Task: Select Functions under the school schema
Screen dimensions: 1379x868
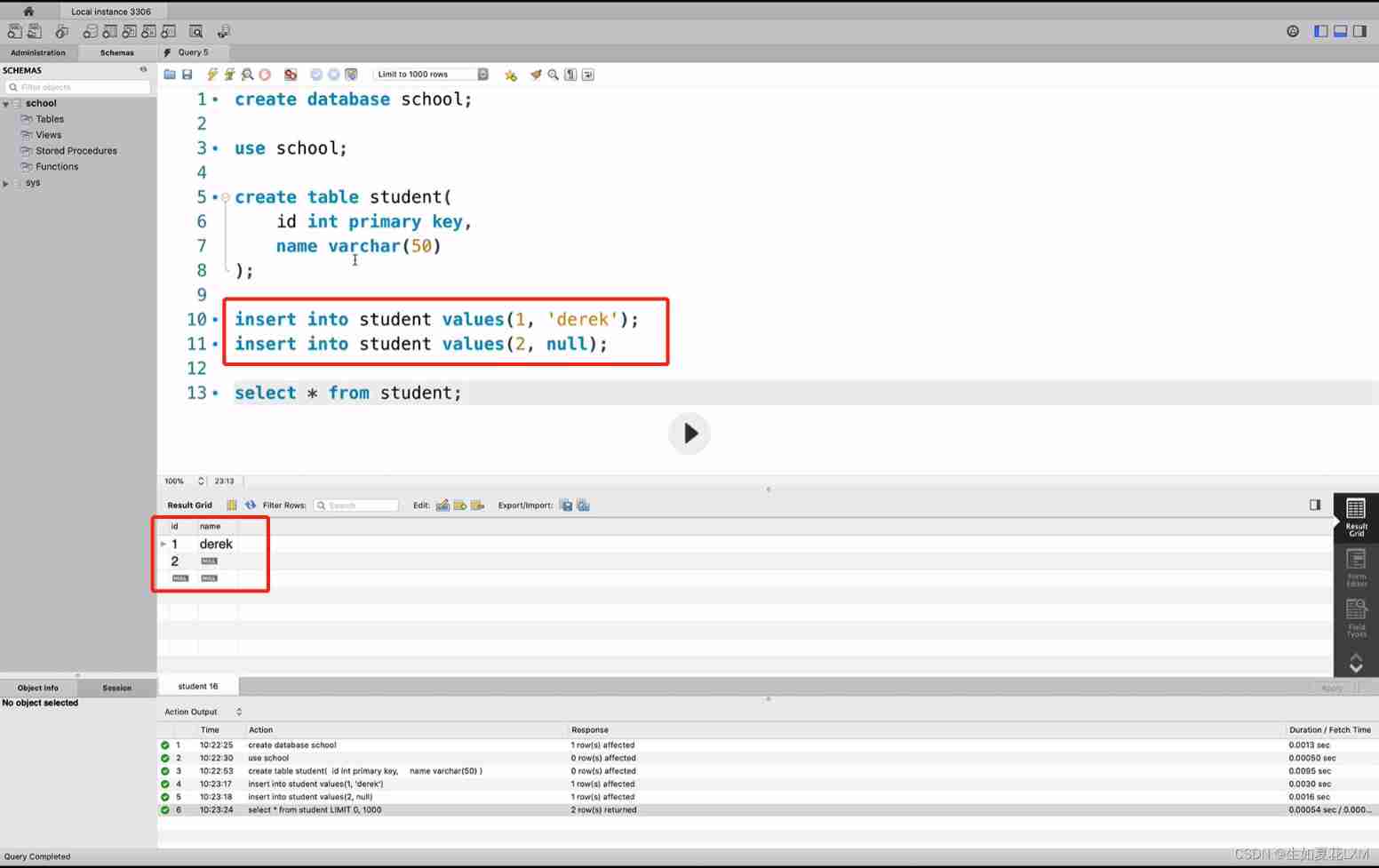Action: pos(57,167)
